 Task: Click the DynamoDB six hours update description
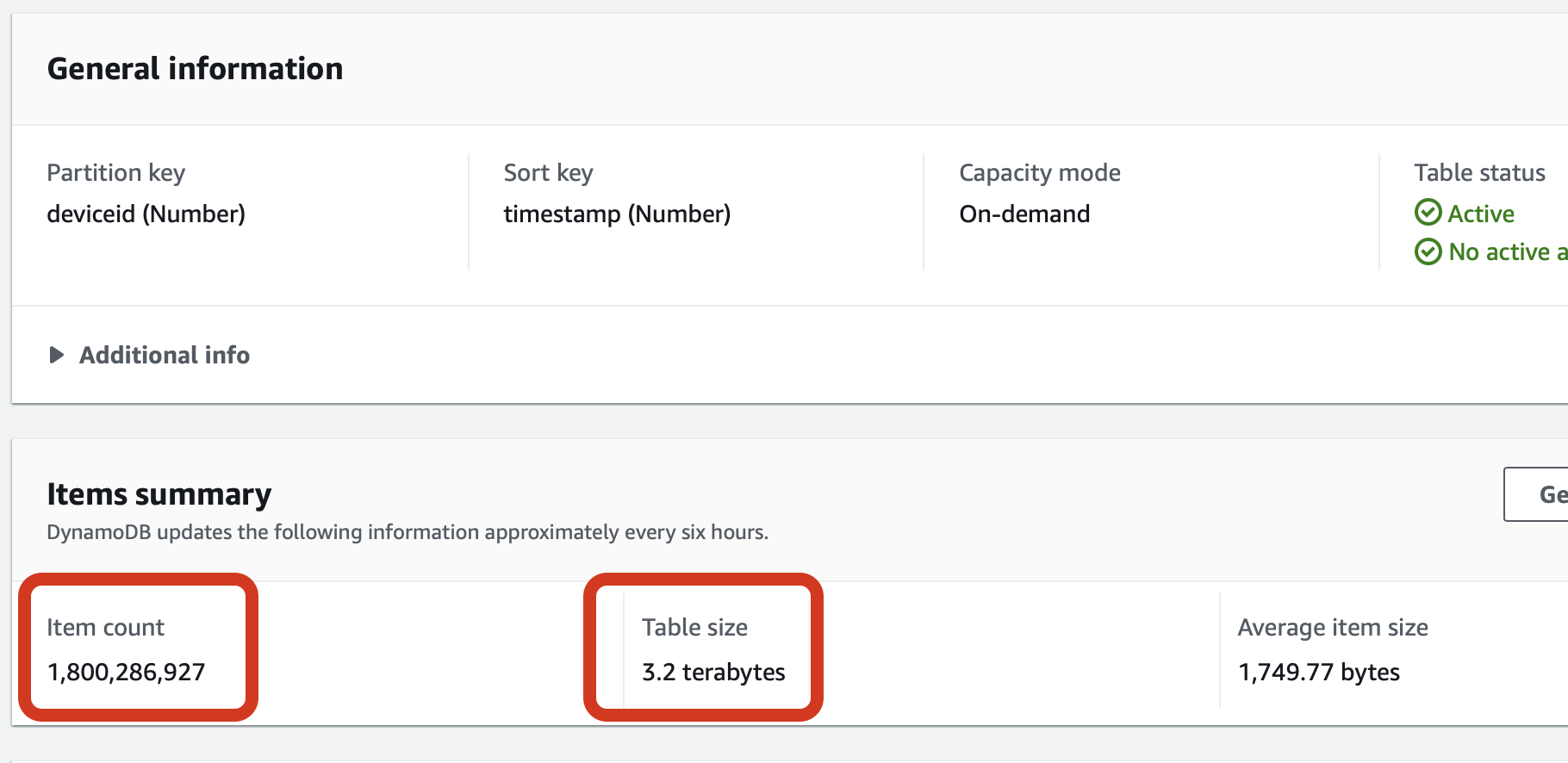408,532
